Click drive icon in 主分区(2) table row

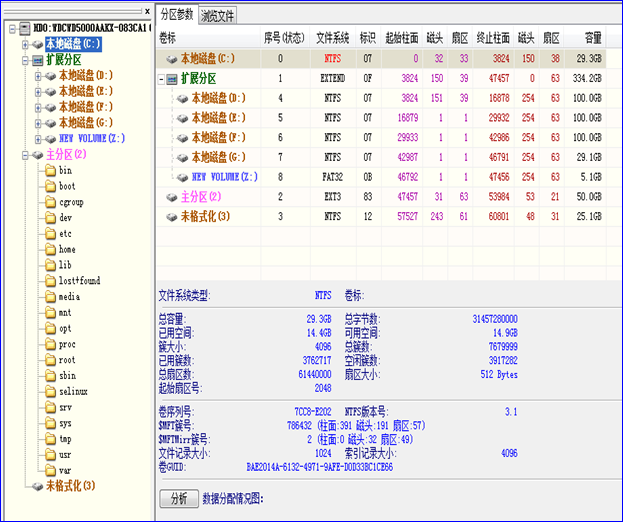[172, 197]
